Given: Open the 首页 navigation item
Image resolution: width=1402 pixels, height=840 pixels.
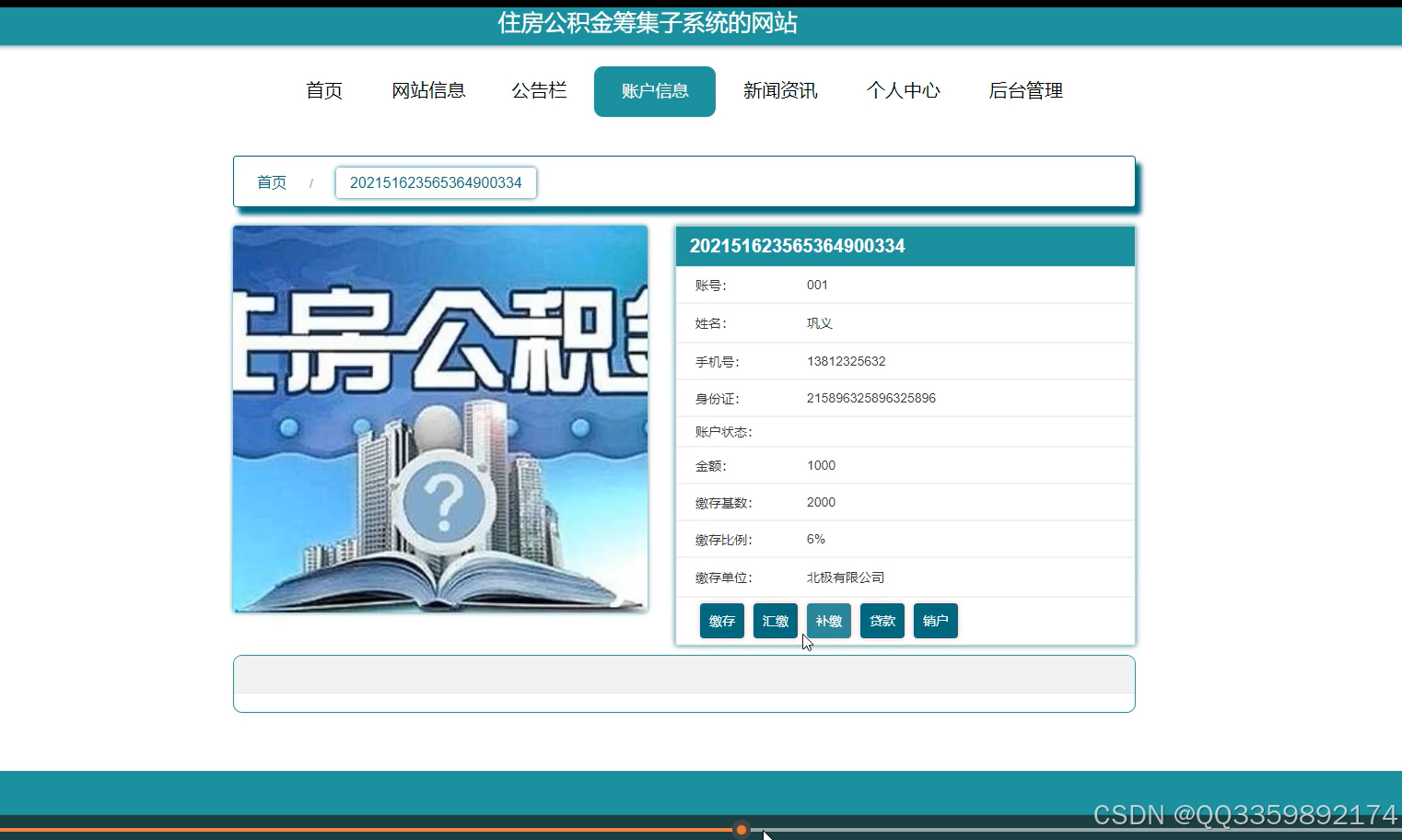Looking at the screenshot, I should 324,90.
